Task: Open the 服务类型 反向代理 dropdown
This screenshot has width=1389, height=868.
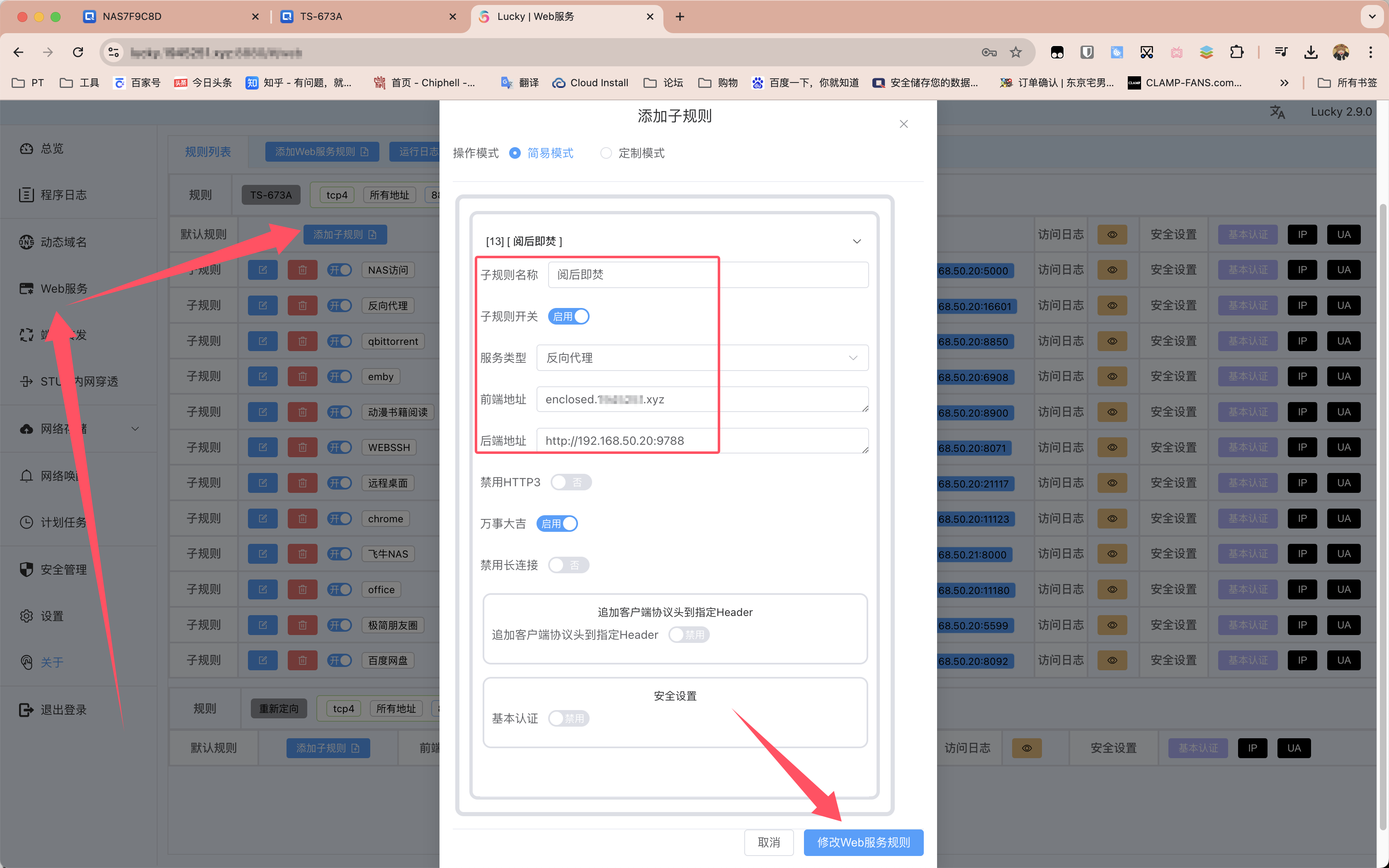Action: pos(702,358)
